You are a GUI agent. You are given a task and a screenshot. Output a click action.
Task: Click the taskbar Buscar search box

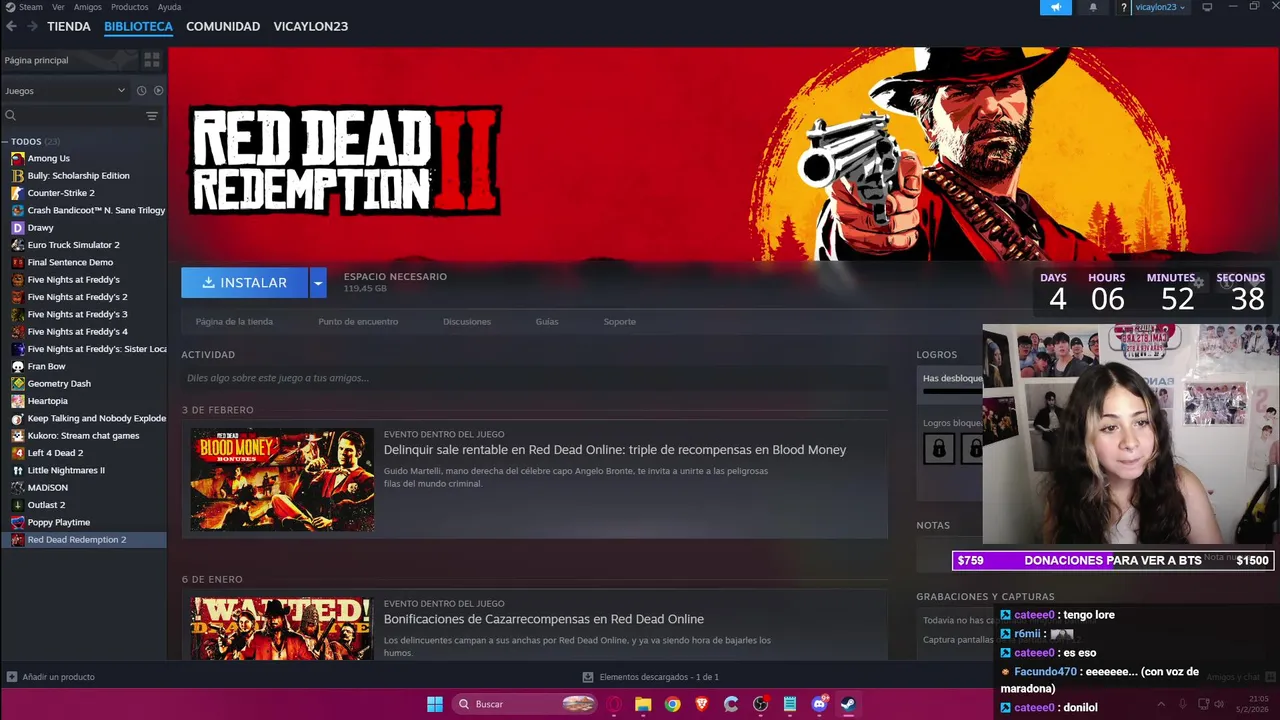click(525, 704)
